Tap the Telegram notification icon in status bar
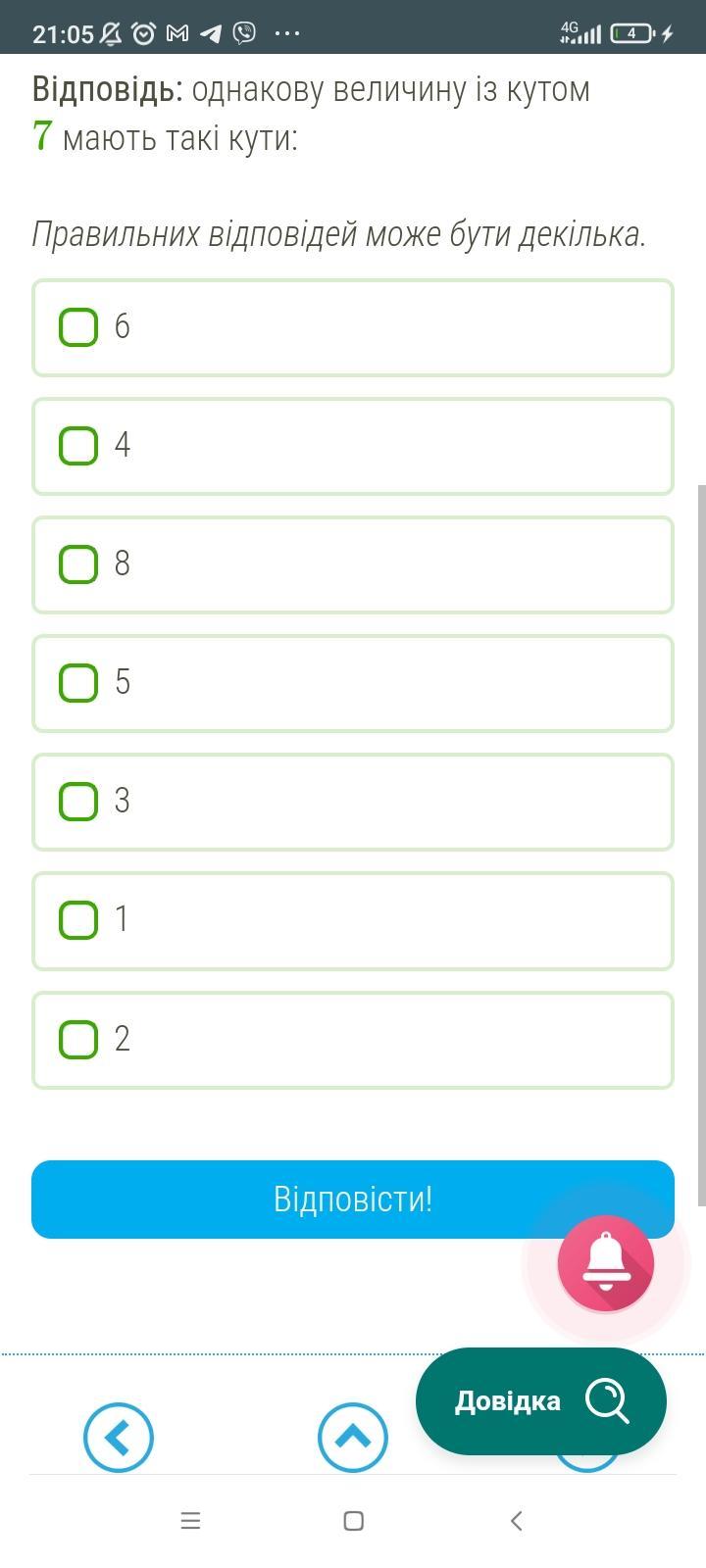 coord(211,33)
